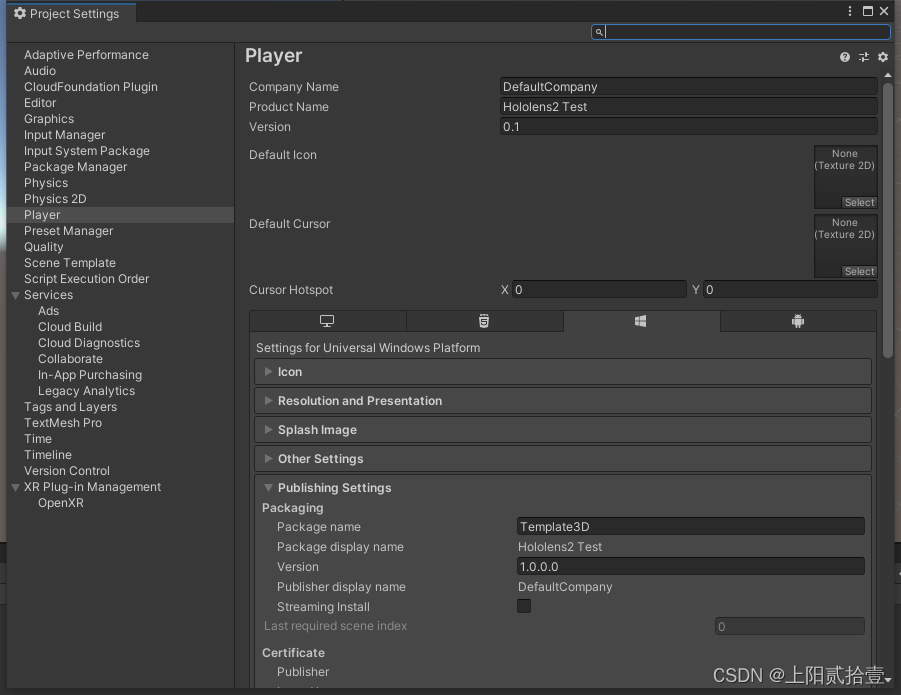Expand the Icon section
Viewport: 901px width, 695px height.
tap(563, 372)
